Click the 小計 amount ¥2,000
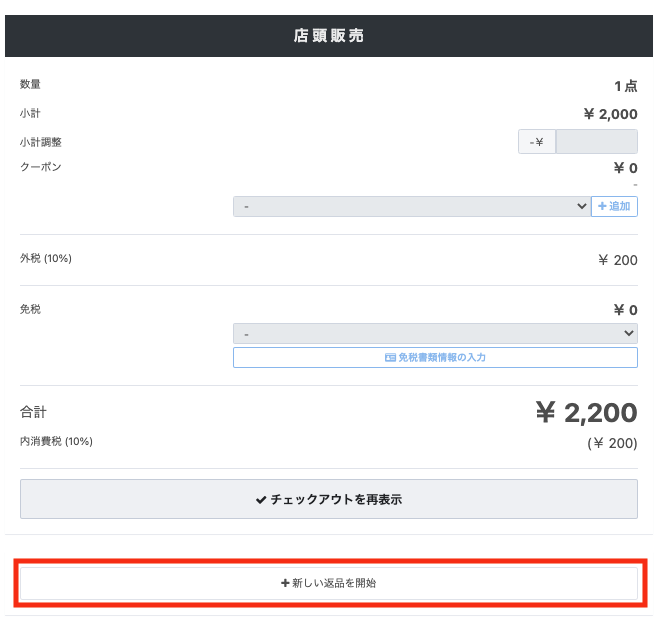Image resolution: width=660 pixels, height=620 pixels. 610,114
